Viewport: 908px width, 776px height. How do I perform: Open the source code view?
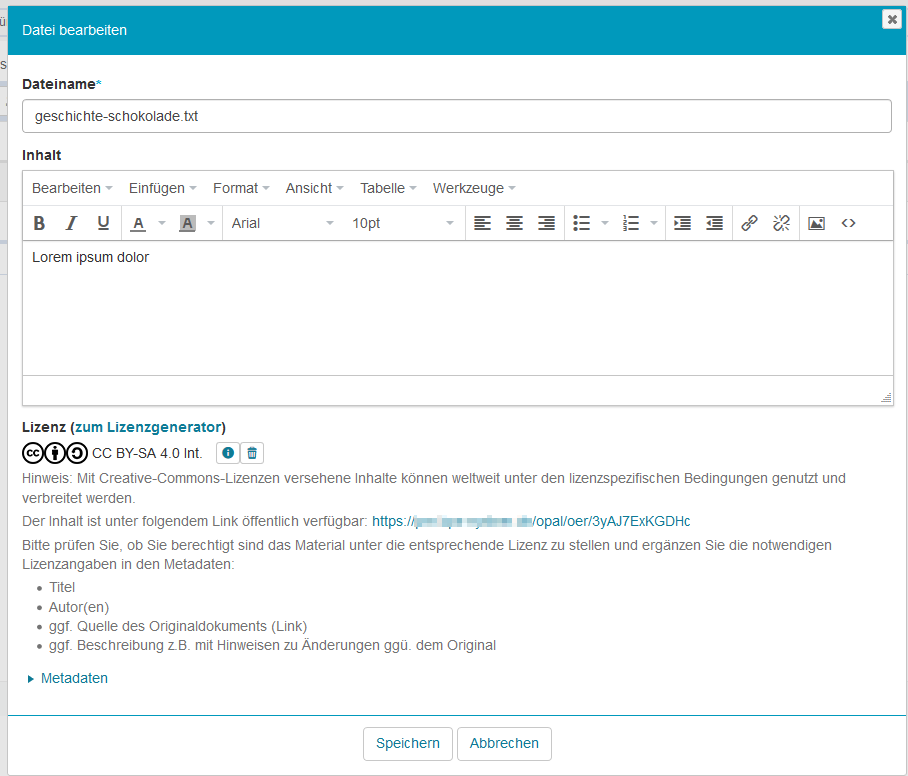[848, 223]
